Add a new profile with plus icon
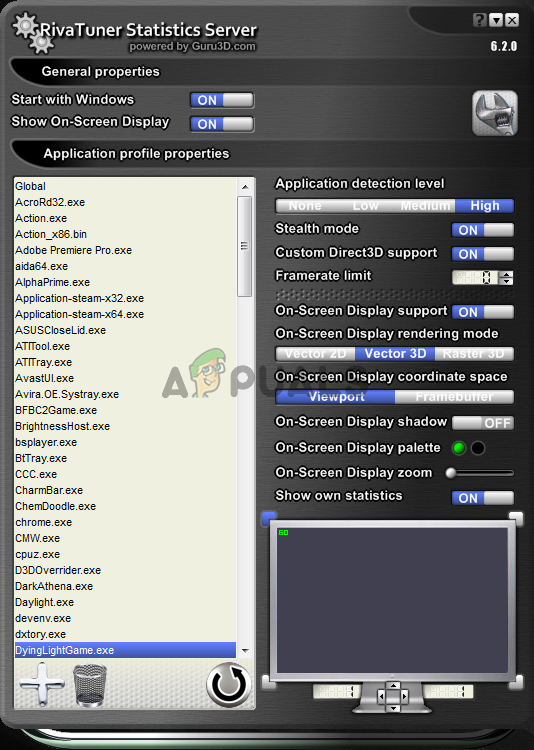The height and width of the screenshot is (750, 534). pos(42,684)
